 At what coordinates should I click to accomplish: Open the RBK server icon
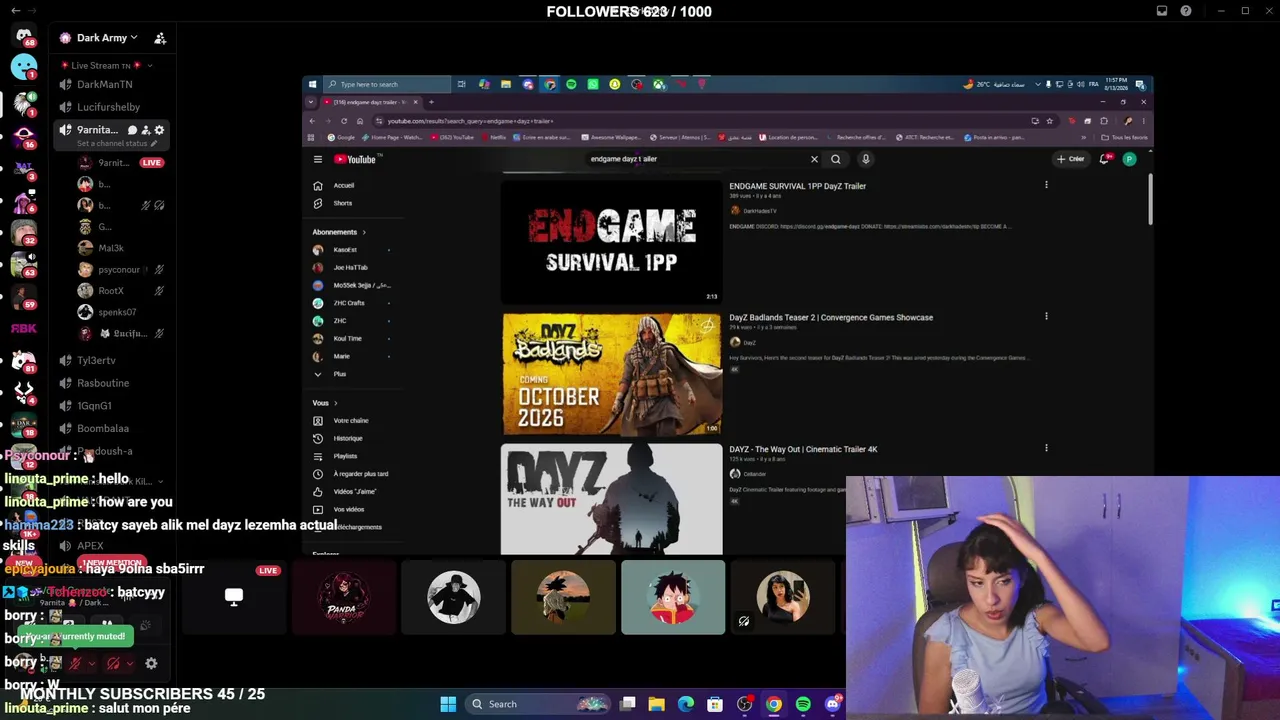[x=24, y=328]
